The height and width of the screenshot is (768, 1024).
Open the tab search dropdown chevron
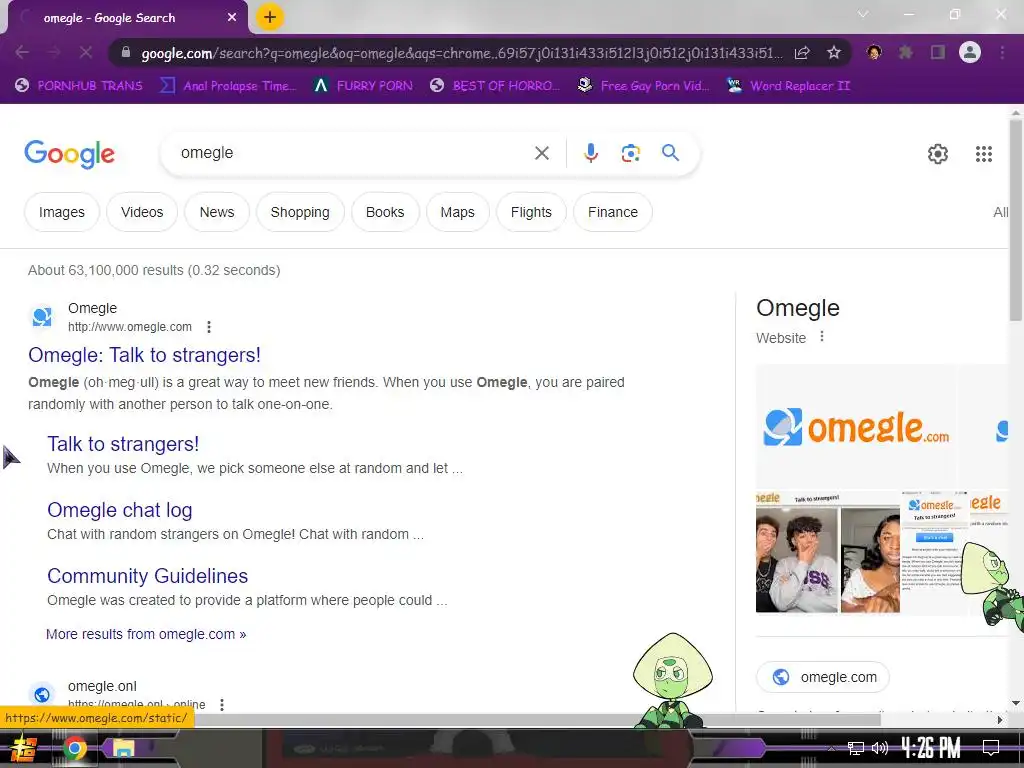pos(863,14)
